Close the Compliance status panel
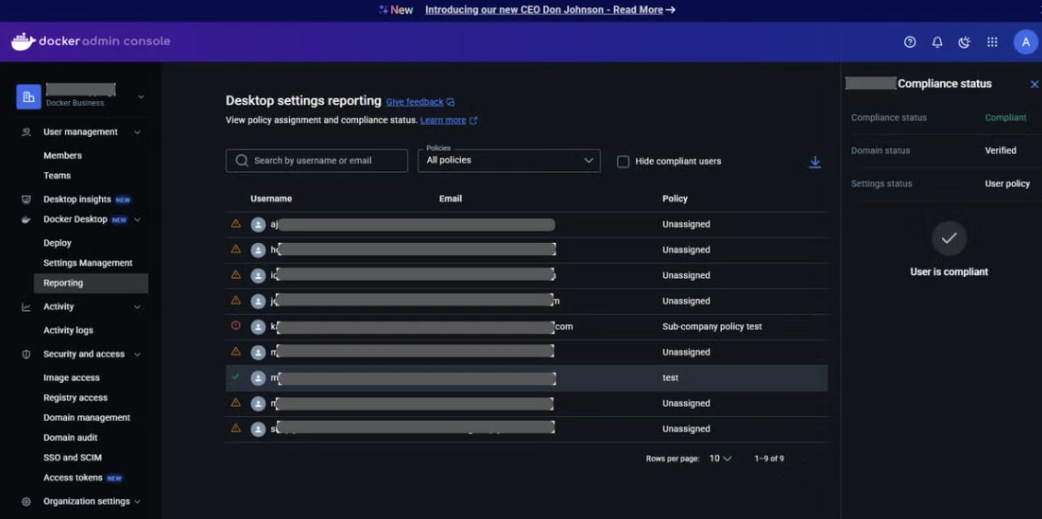1042x519 pixels. 1034,84
